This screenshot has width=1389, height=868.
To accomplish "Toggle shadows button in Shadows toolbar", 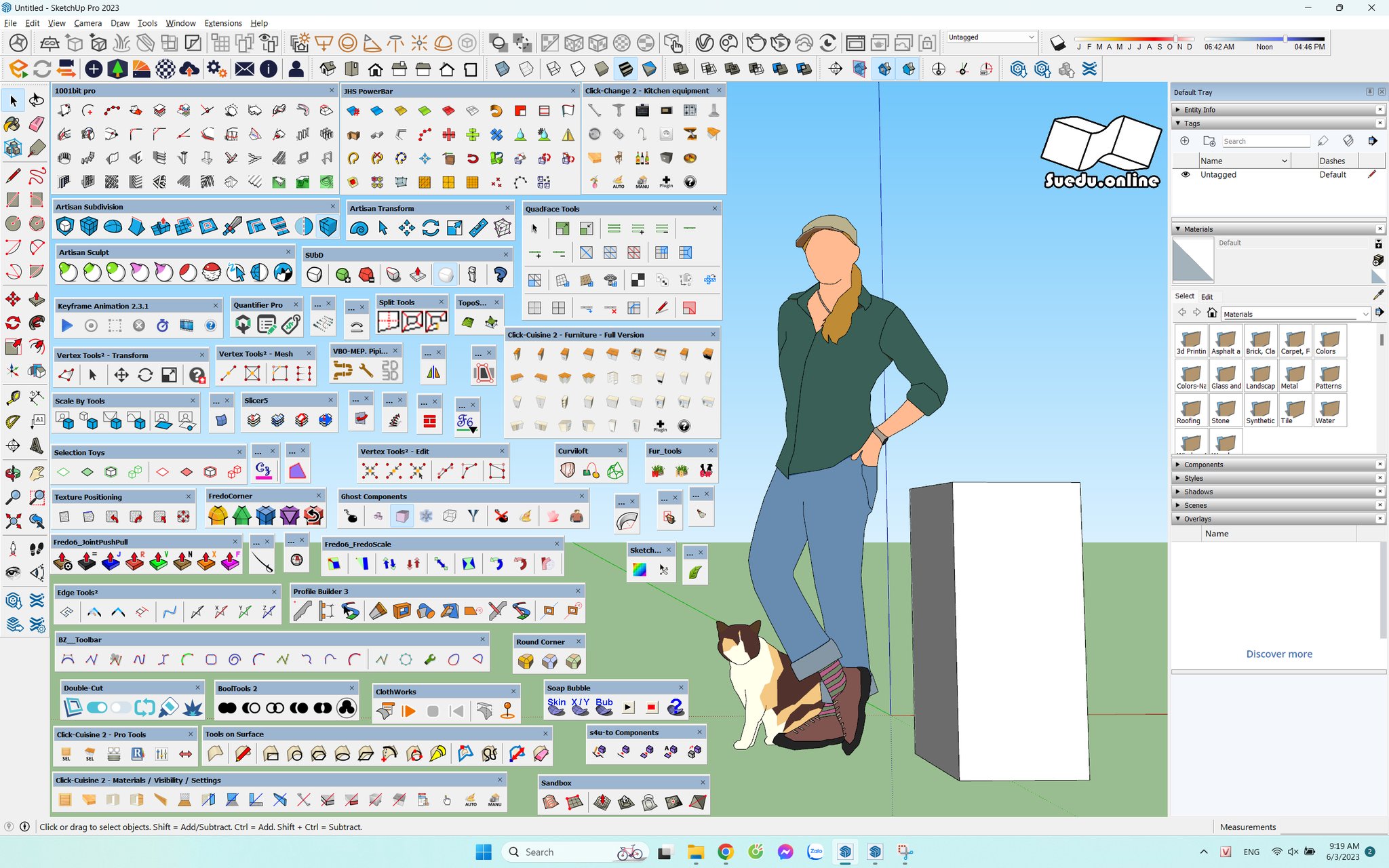I will 1057,43.
